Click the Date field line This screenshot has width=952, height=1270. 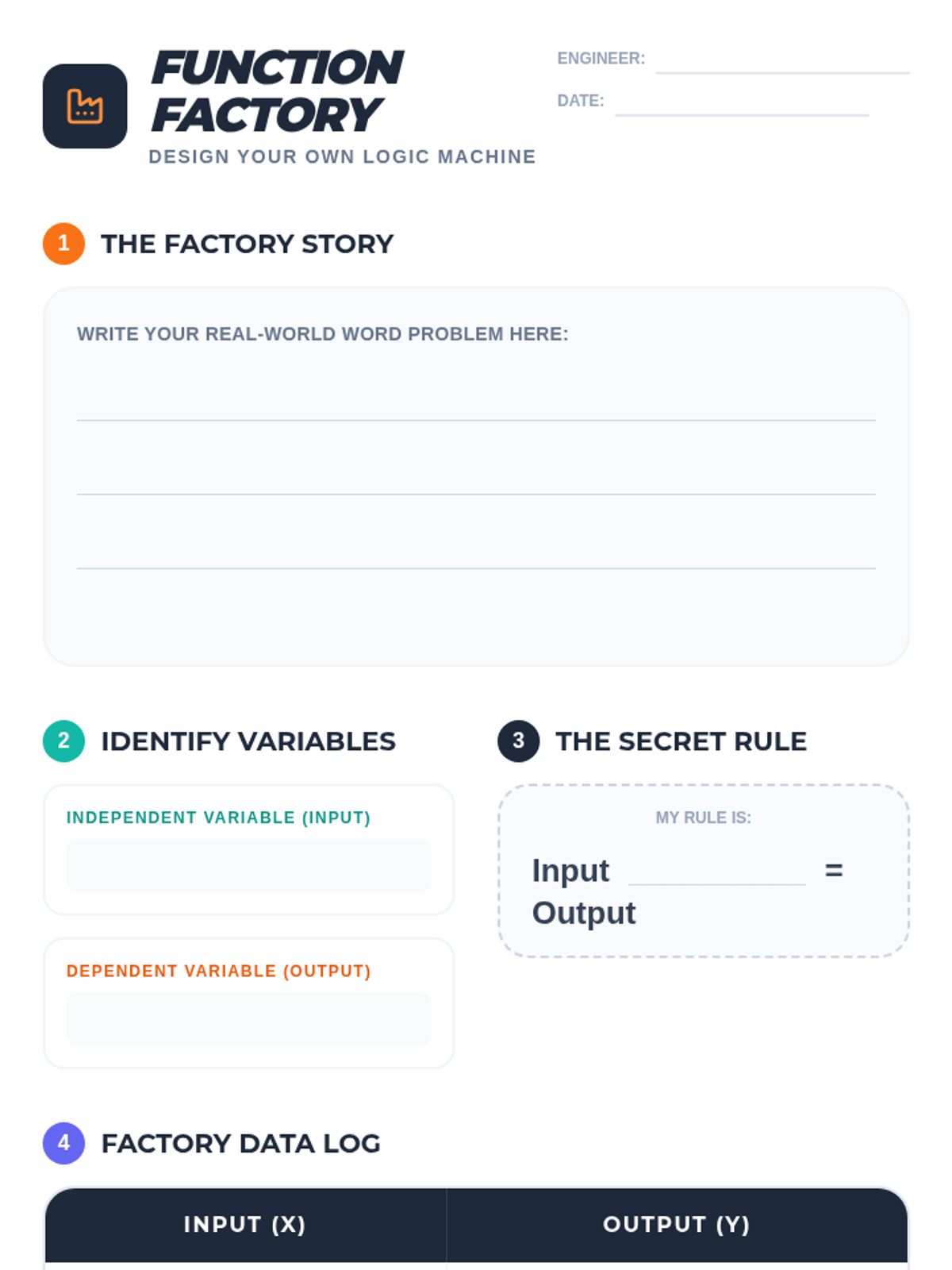click(x=741, y=103)
